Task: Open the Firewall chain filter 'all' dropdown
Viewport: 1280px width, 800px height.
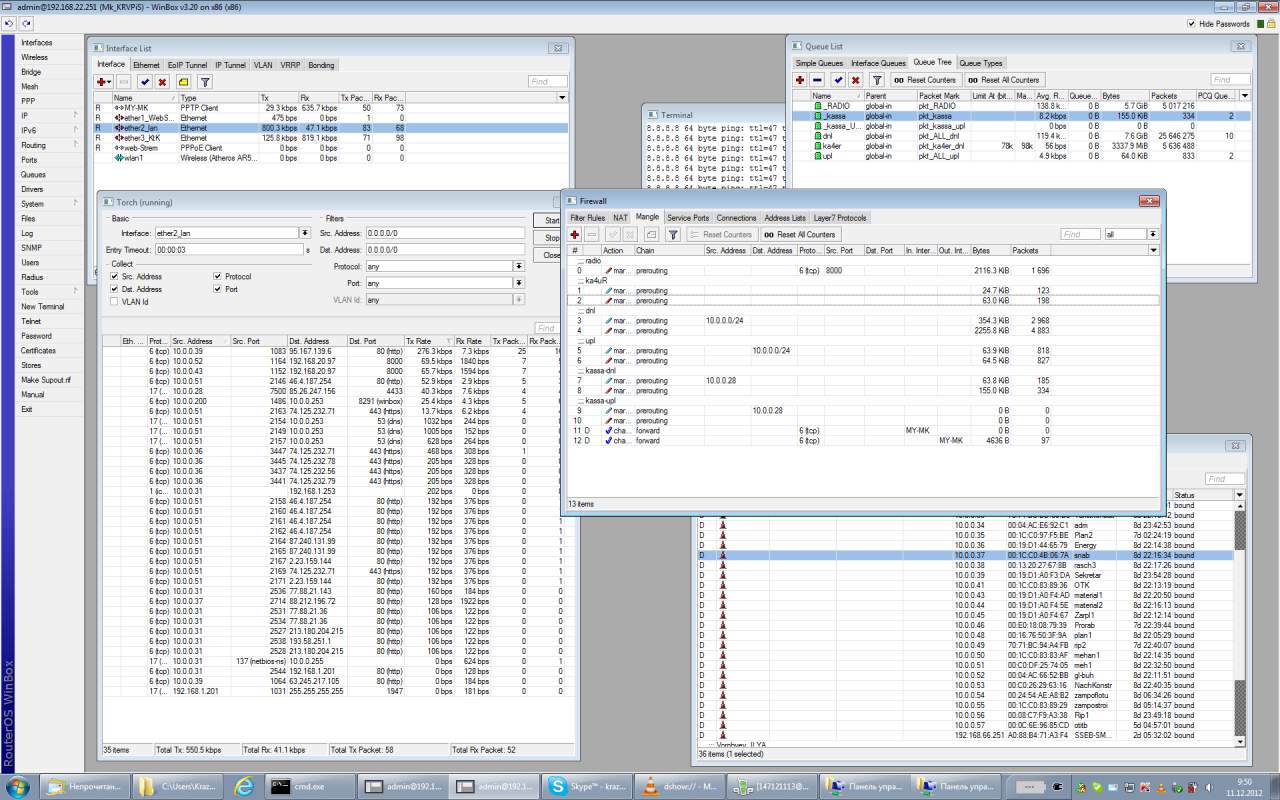Action: point(1153,235)
